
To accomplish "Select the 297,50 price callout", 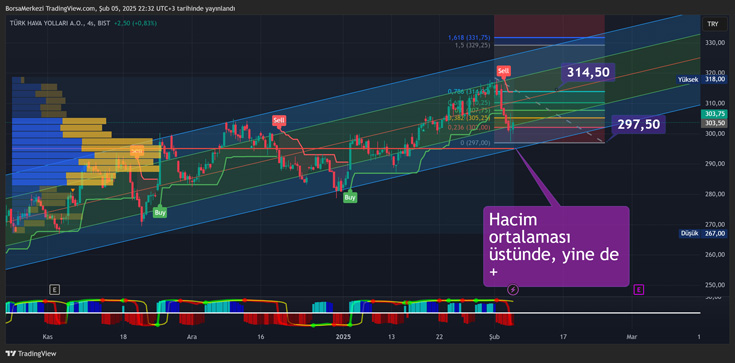I will (638, 124).
